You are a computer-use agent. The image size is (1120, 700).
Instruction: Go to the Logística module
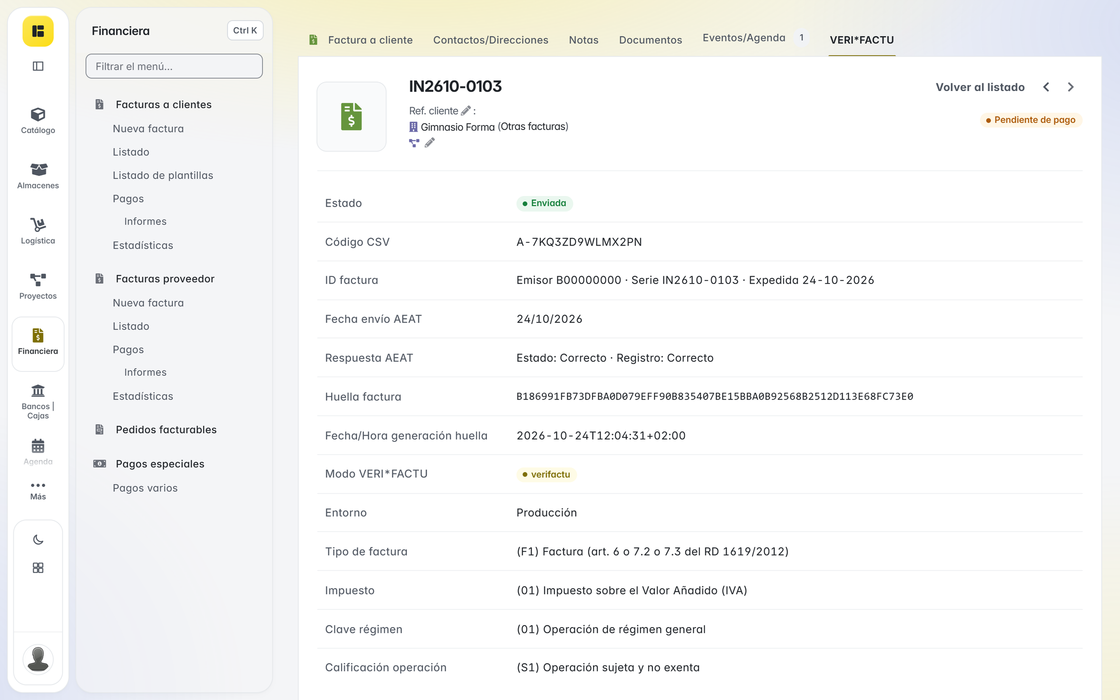tap(38, 231)
